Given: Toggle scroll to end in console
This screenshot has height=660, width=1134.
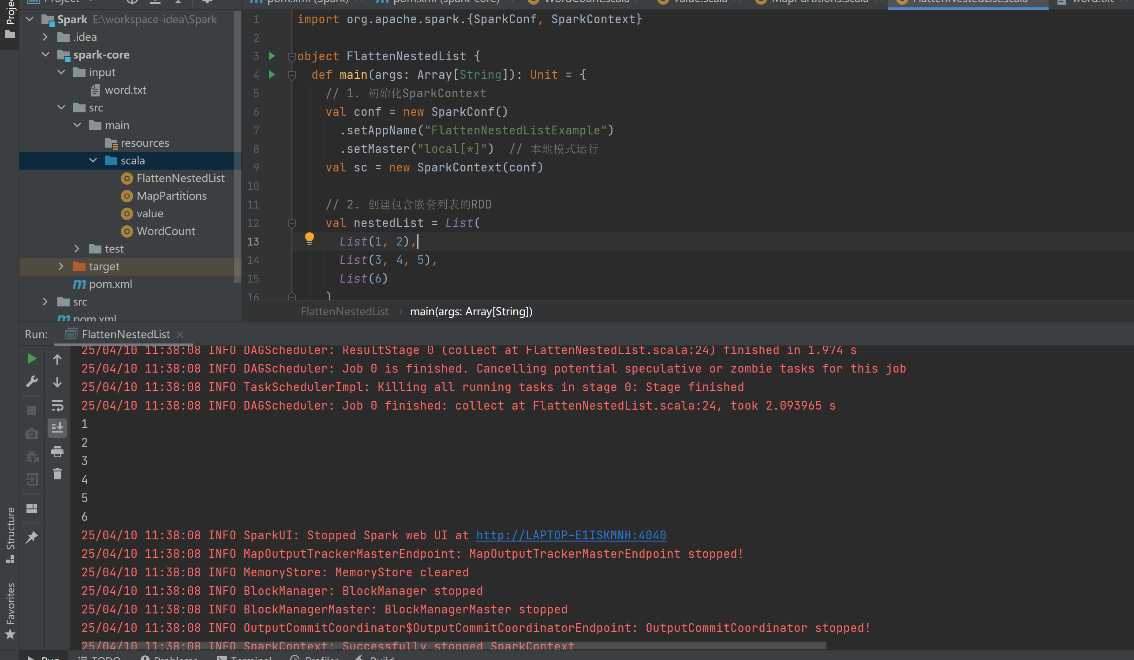Looking at the screenshot, I should [x=57, y=428].
